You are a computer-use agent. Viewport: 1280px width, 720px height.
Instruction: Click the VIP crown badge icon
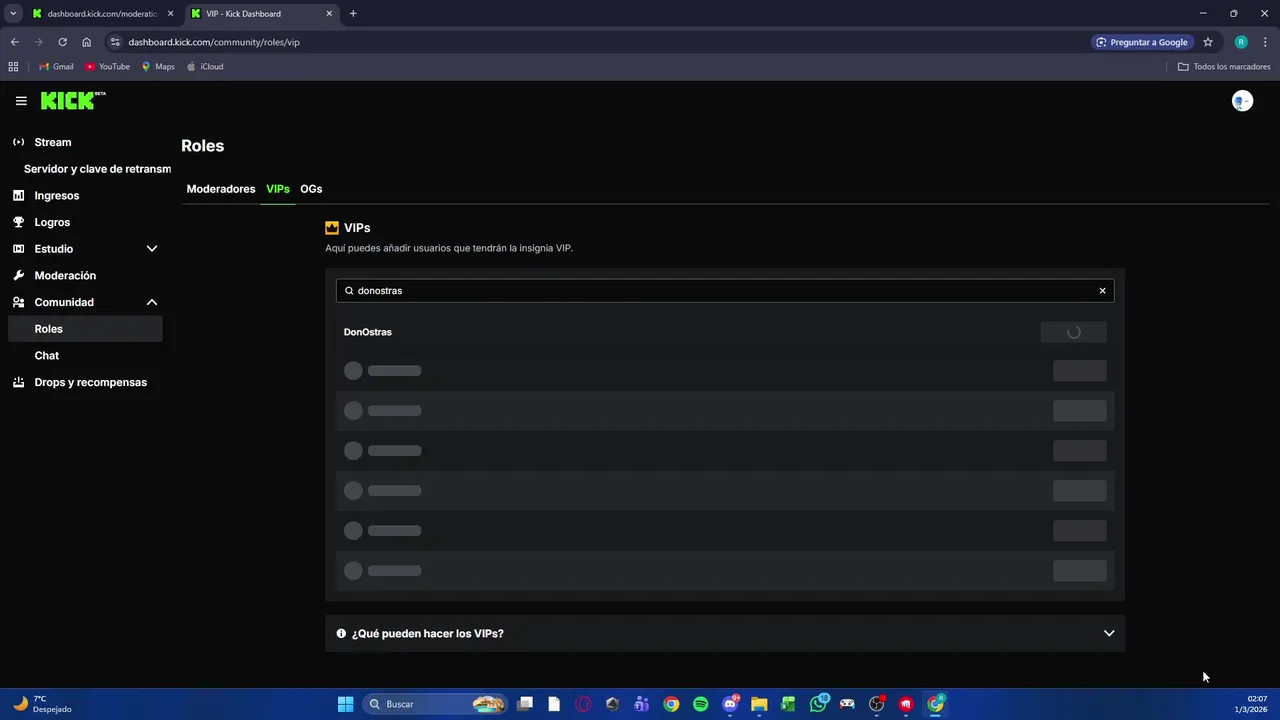tap(332, 228)
